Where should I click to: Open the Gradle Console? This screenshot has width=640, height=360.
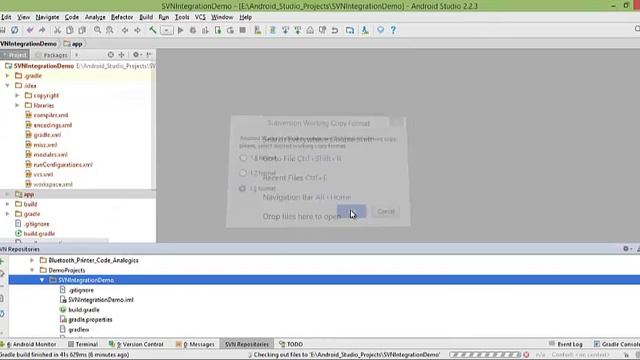coord(616,344)
